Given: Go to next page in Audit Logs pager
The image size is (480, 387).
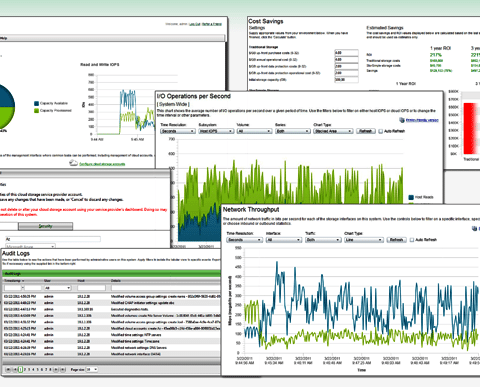Looking at the screenshot, I should tap(56, 369).
